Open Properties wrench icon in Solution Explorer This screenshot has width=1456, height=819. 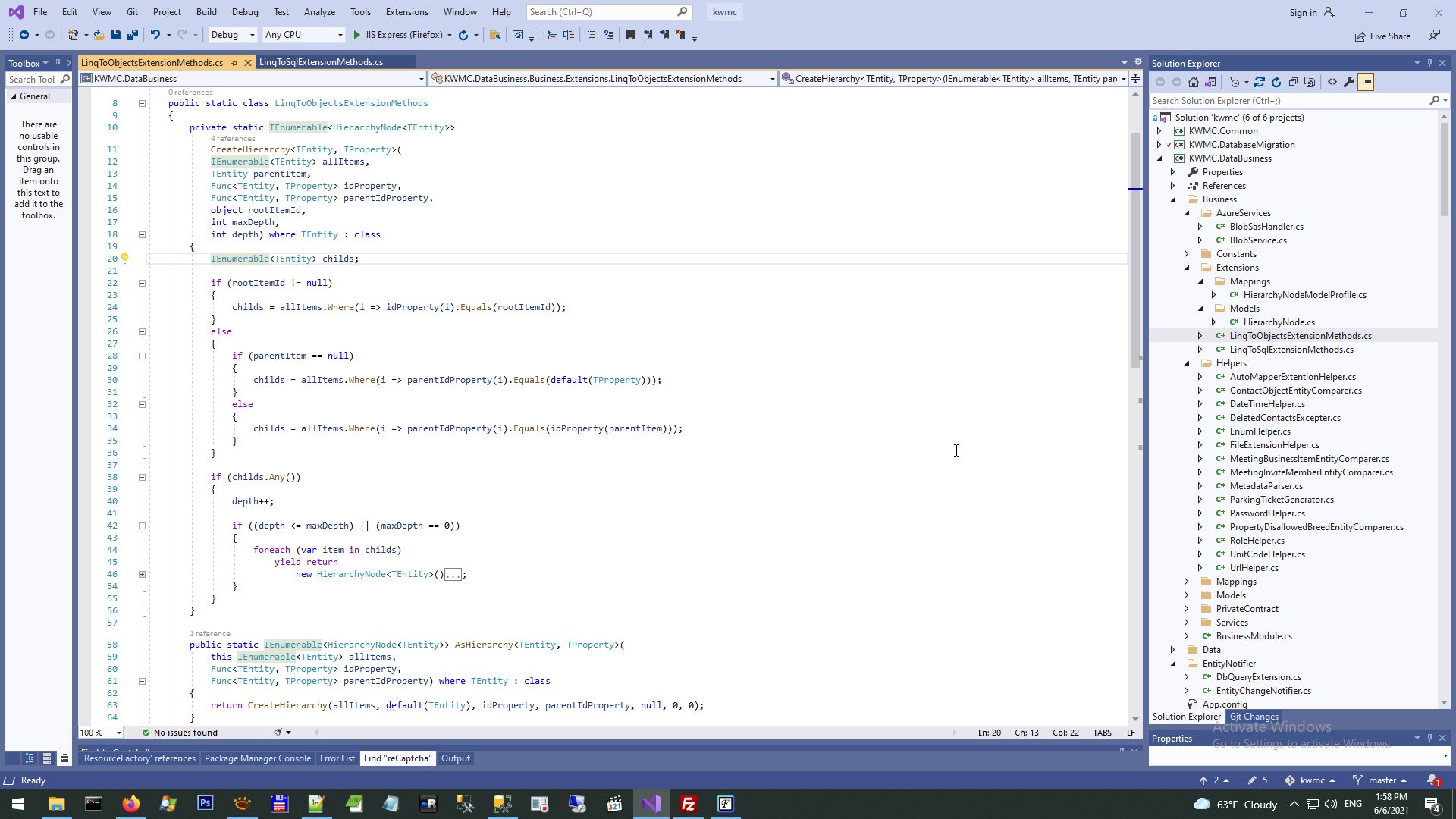[1349, 82]
